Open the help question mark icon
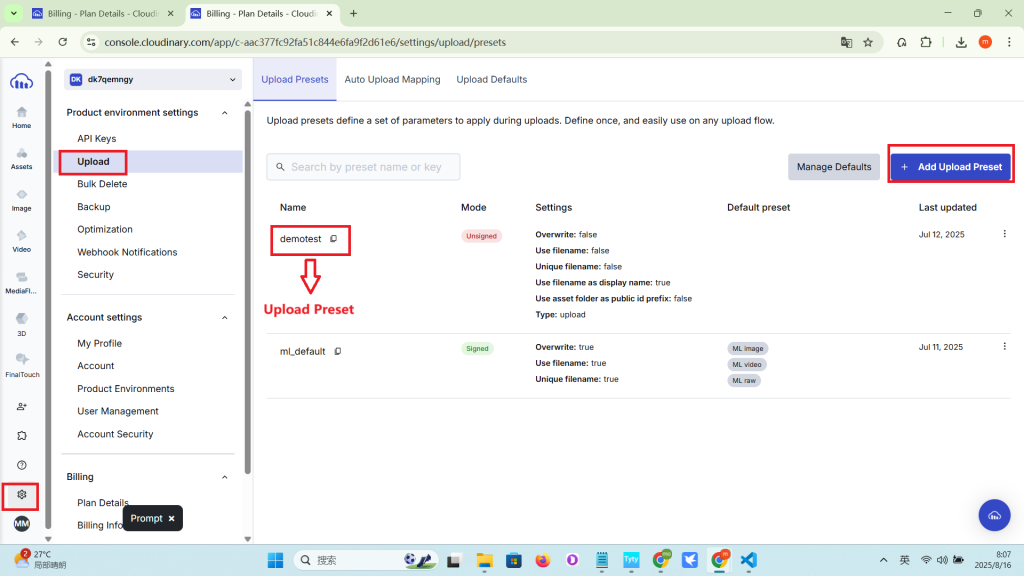This screenshot has height=576, width=1024. tap(22, 465)
